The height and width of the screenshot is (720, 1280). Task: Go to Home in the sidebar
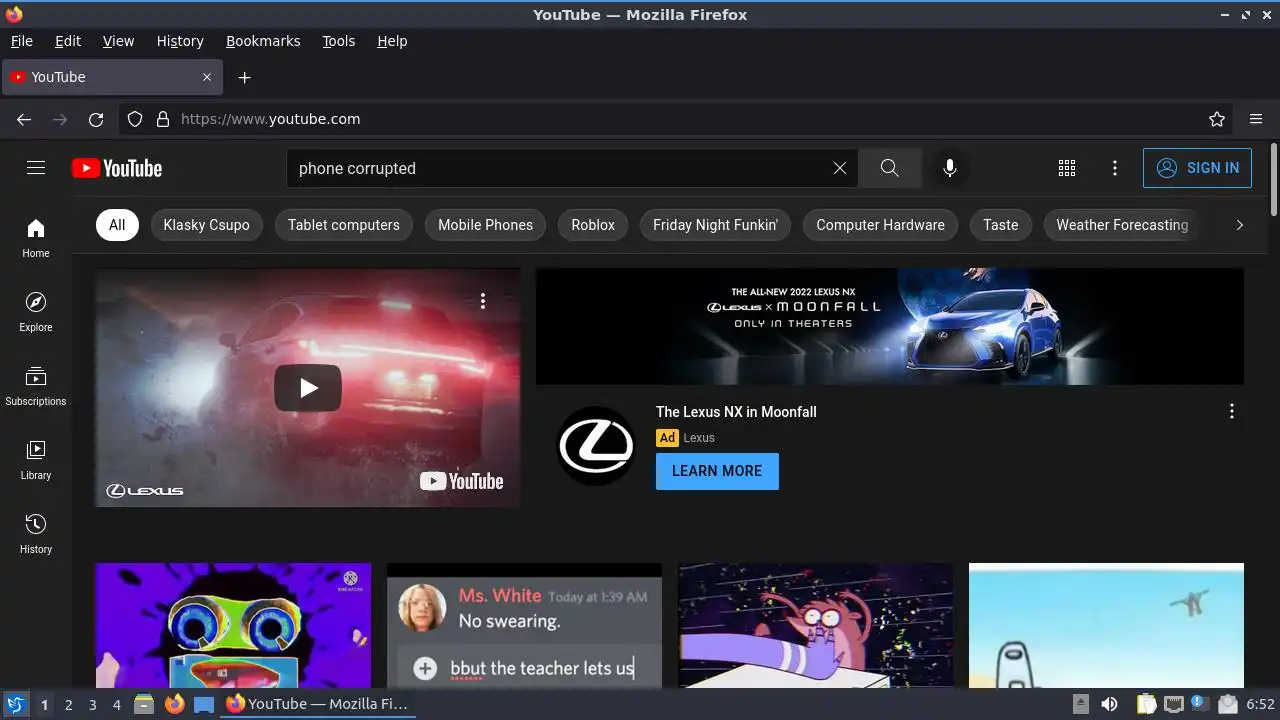(36, 238)
